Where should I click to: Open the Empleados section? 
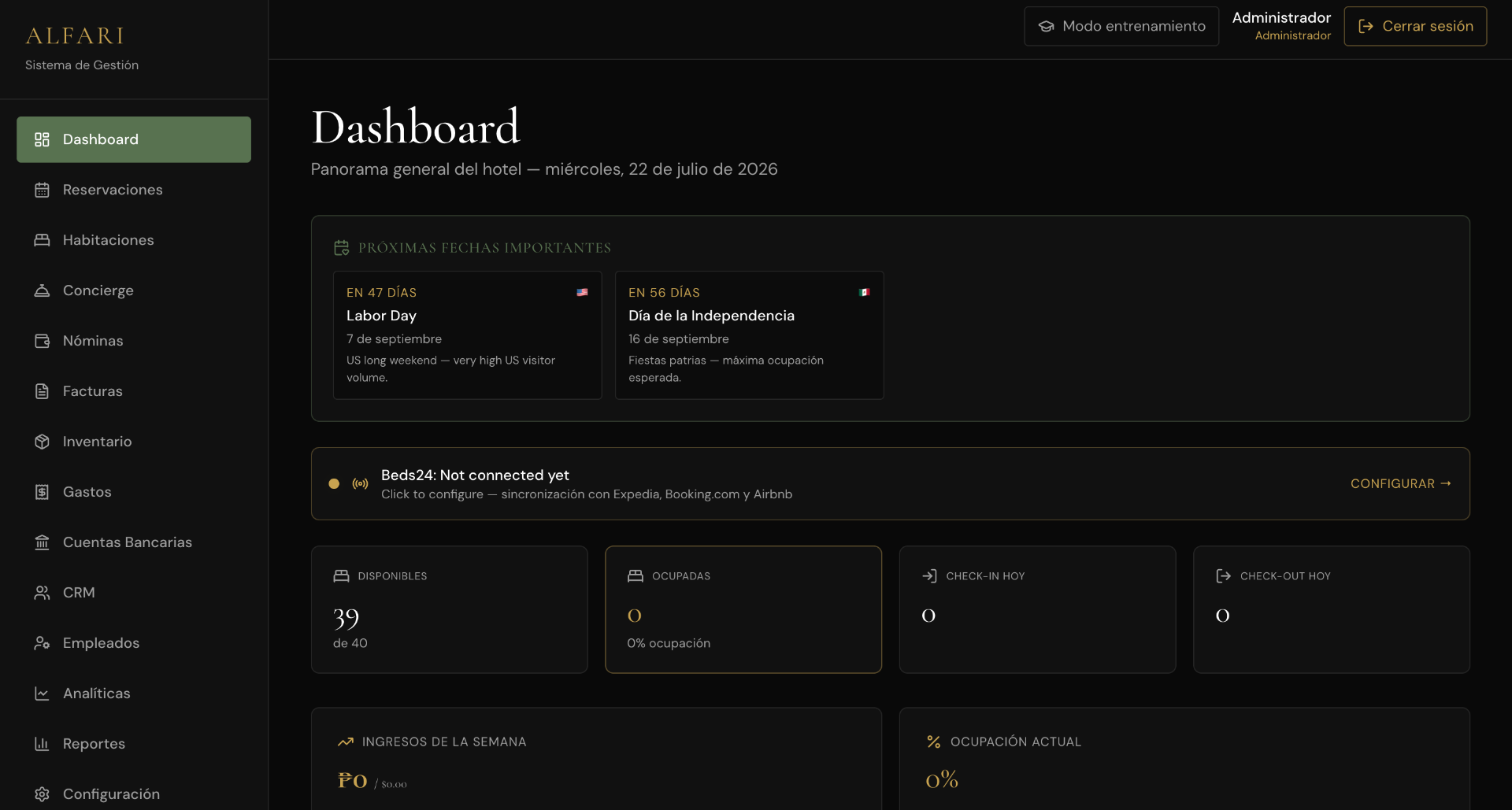pyautogui.click(x=134, y=643)
